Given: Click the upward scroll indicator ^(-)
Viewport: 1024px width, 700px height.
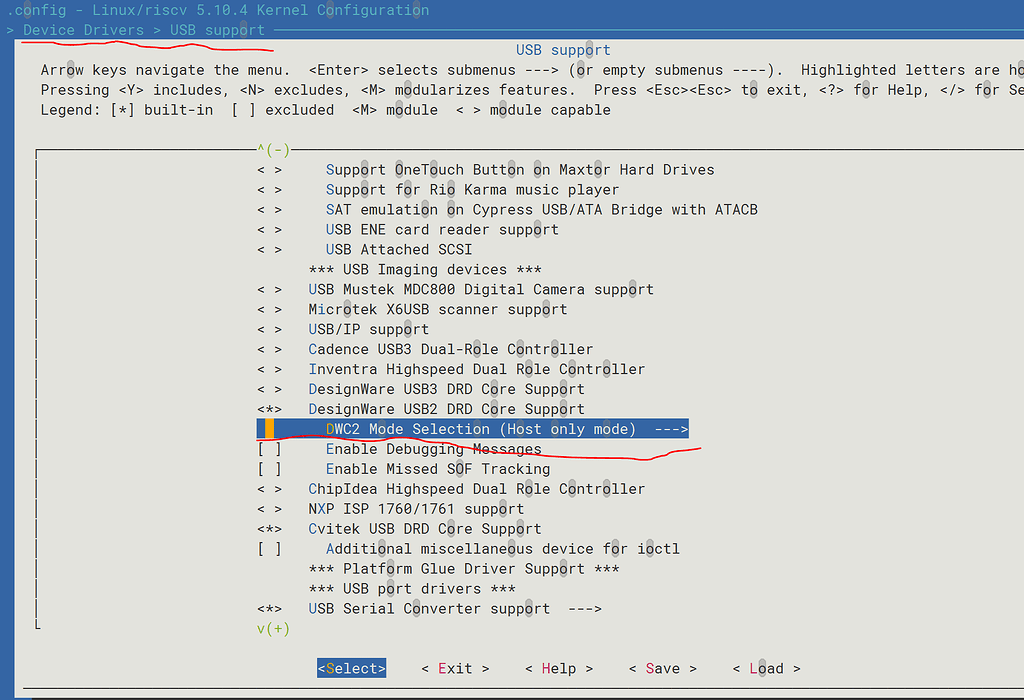Looking at the screenshot, I should point(272,149).
